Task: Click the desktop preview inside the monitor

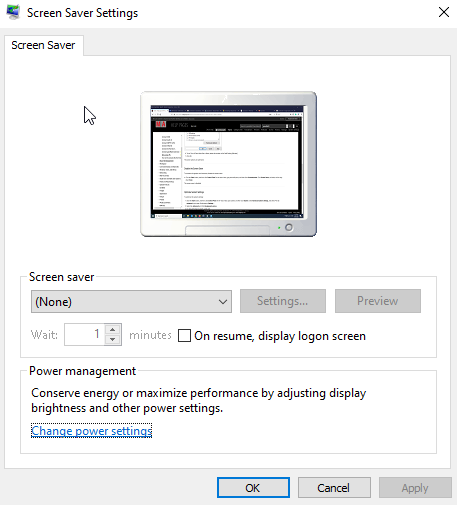Action: click(228, 162)
